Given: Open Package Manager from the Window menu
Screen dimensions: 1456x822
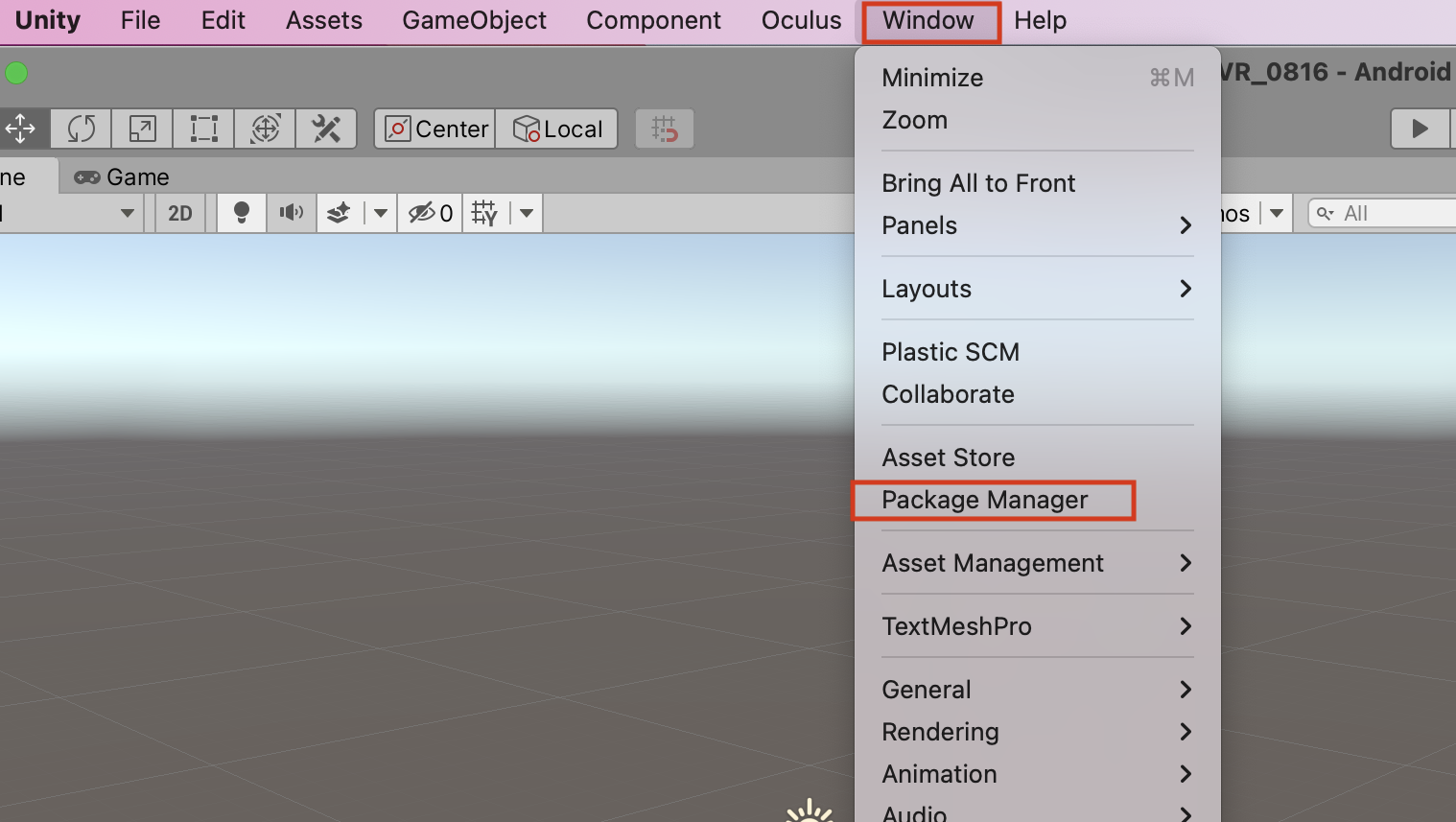Looking at the screenshot, I should [x=984, y=500].
